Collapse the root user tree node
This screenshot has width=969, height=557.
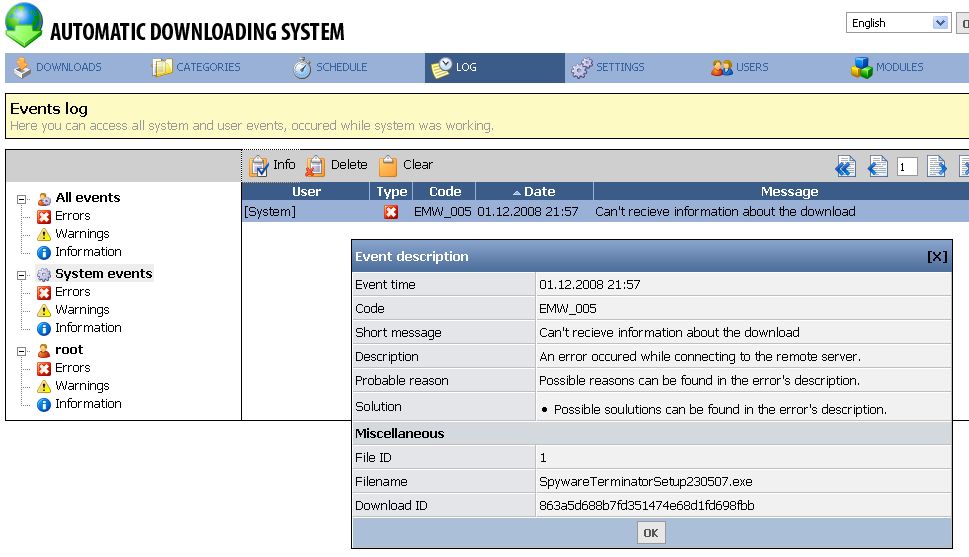click(21, 350)
